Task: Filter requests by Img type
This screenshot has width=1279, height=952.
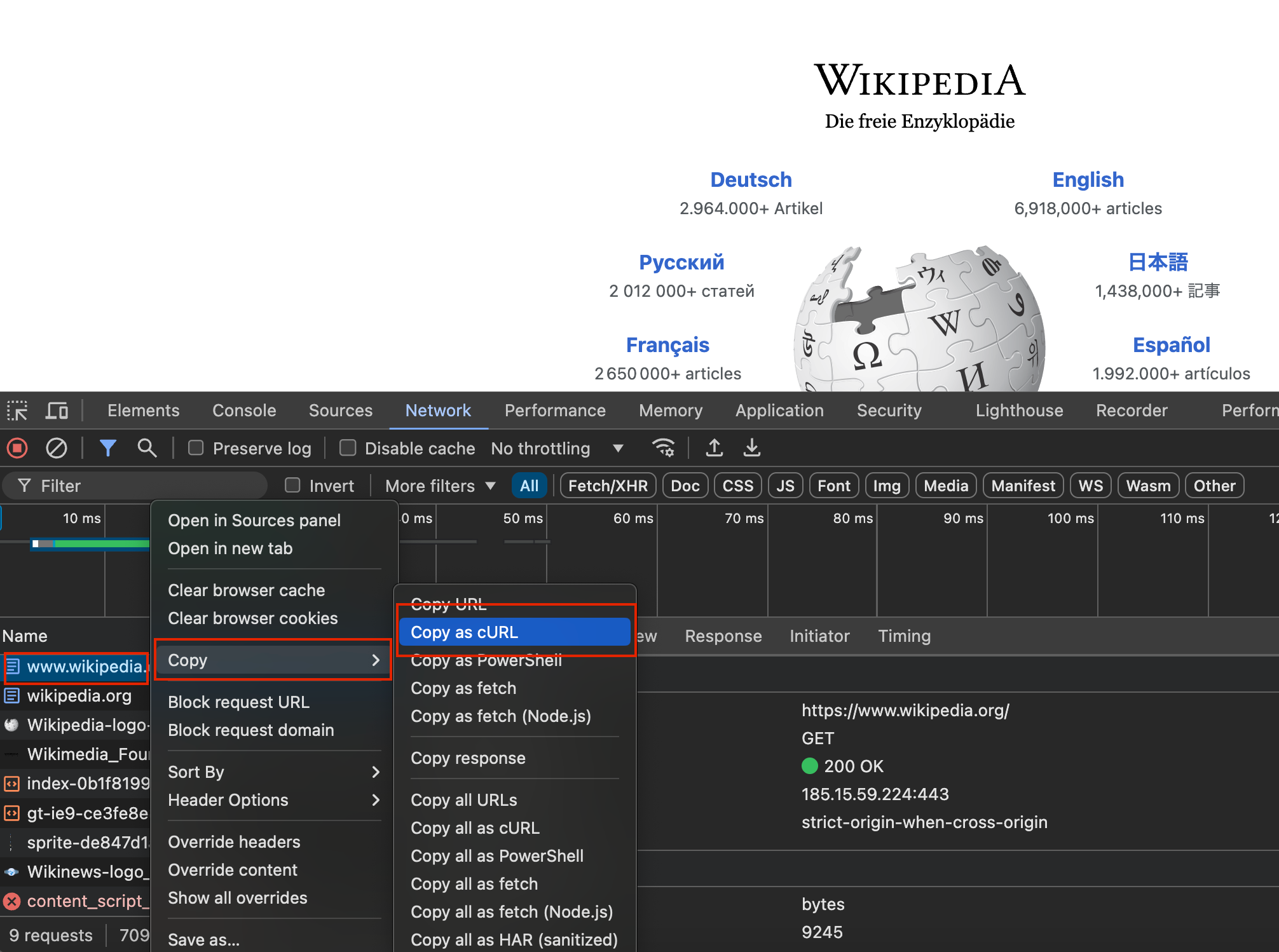Action: coord(887,486)
